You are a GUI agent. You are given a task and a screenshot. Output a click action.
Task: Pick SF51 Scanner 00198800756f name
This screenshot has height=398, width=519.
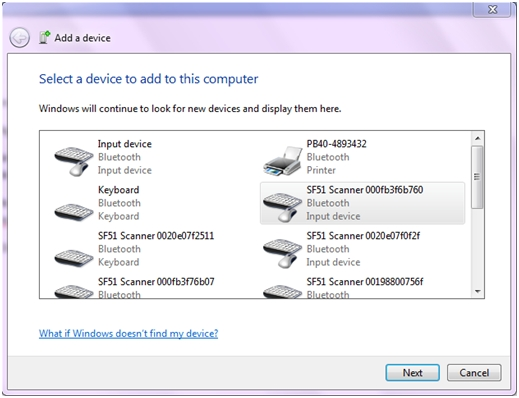(365, 282)
